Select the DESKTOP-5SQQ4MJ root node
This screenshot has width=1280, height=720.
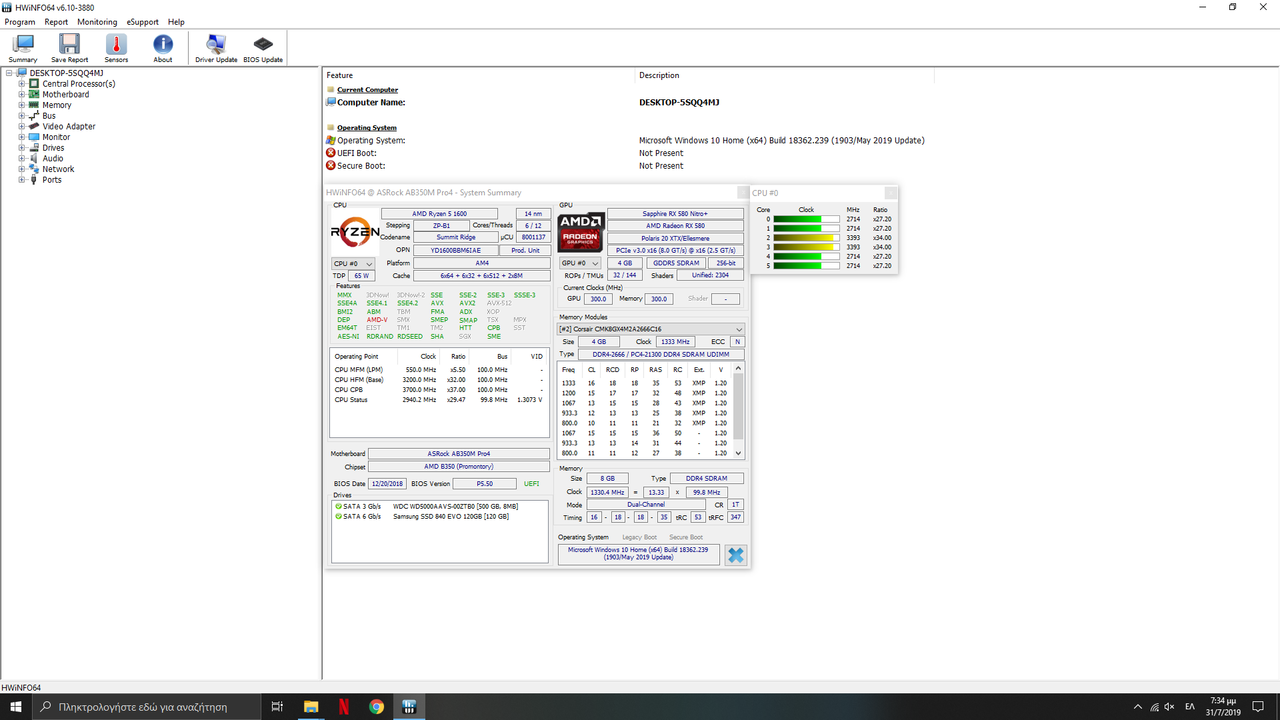[66, 73]
